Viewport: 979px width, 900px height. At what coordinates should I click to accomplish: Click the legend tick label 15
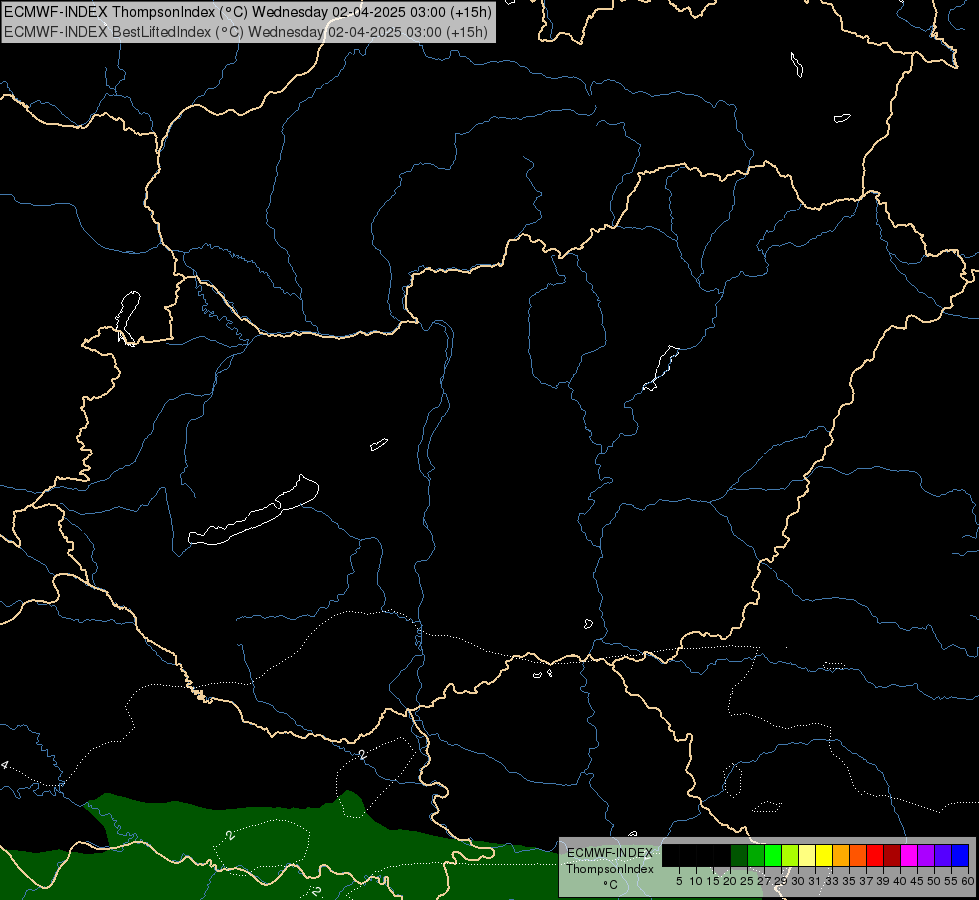coord(713,881)
